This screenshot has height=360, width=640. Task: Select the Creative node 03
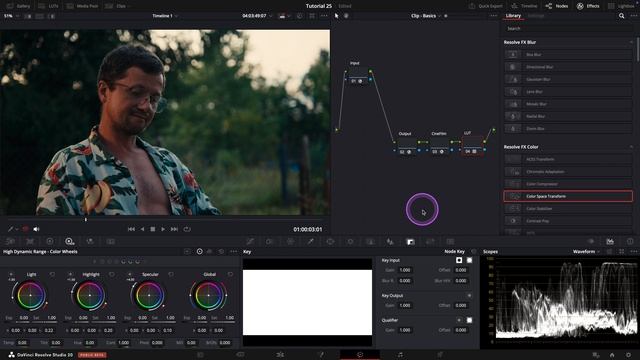click(x=439, y=146)
